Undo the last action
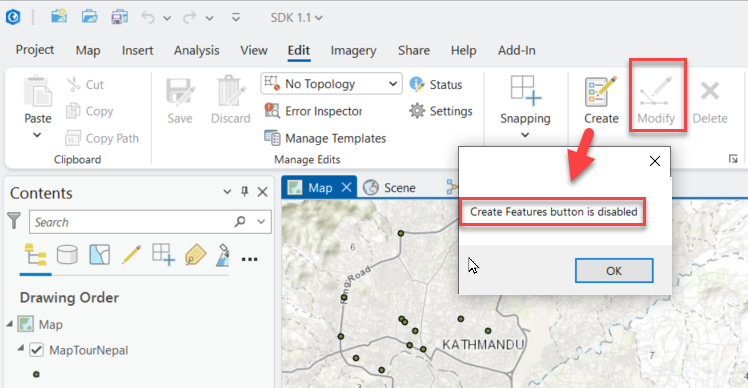Viewport: 748px width, 388px height. (x=148, y=18)
